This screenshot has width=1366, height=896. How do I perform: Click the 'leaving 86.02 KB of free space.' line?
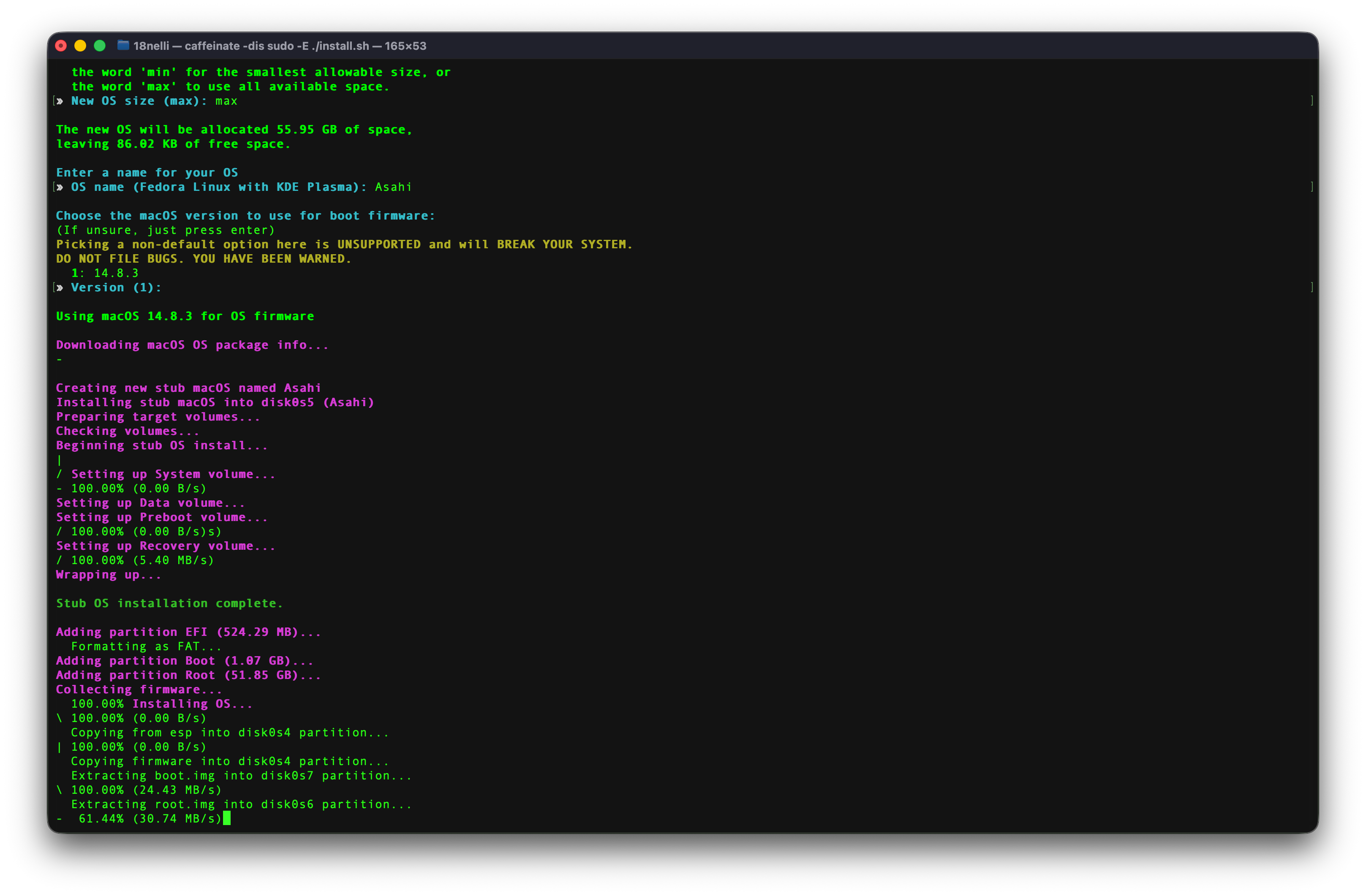pos(173,144)
